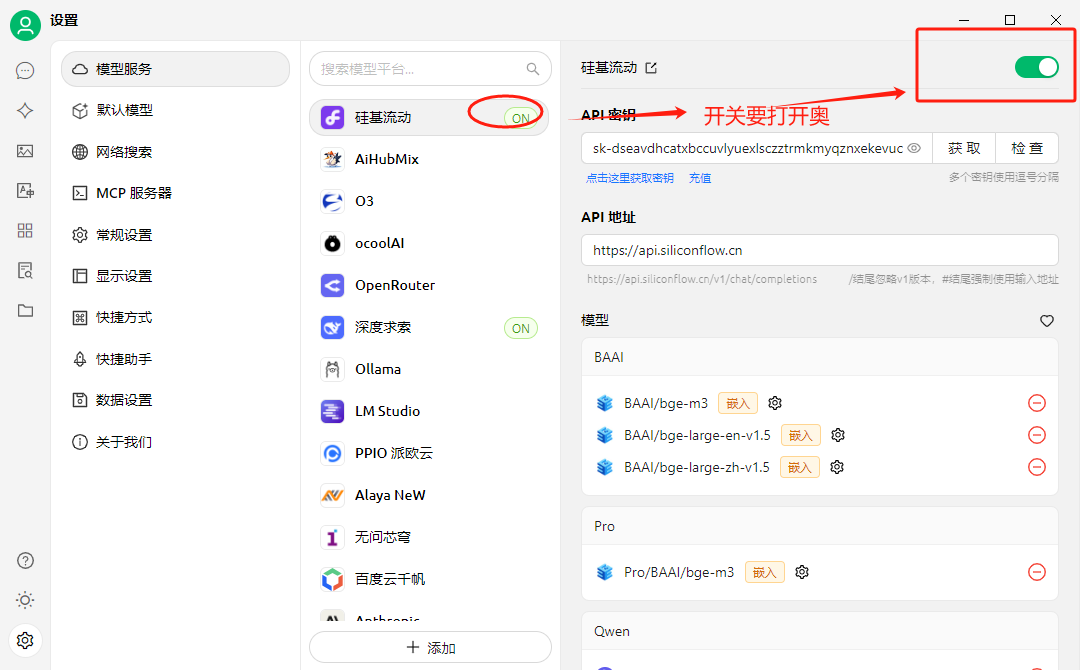
Task: Select the 显示设置 settings menu
Action: (176, 276)
